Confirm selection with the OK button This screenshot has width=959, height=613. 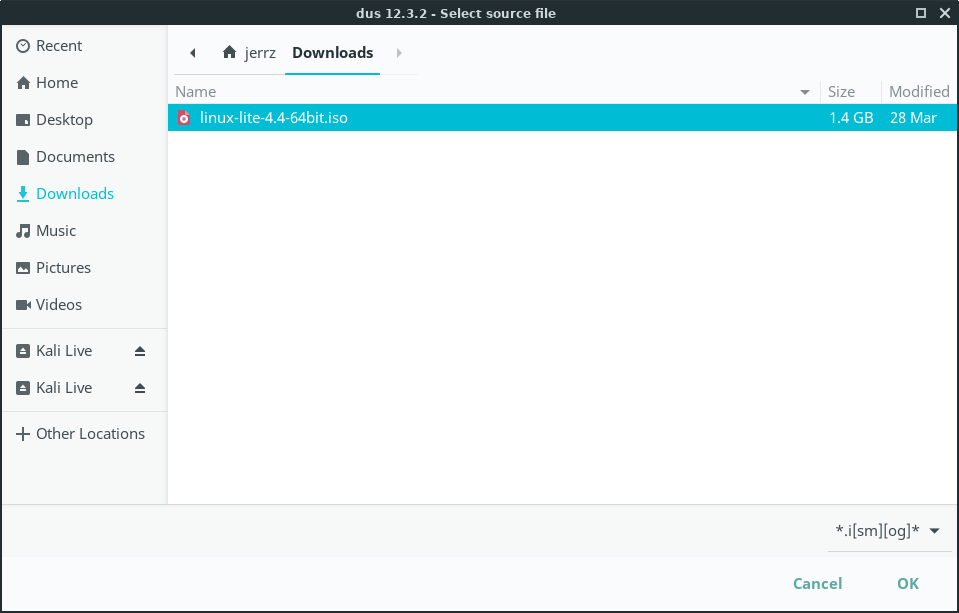pyautogui.click(x=907, y=584)
